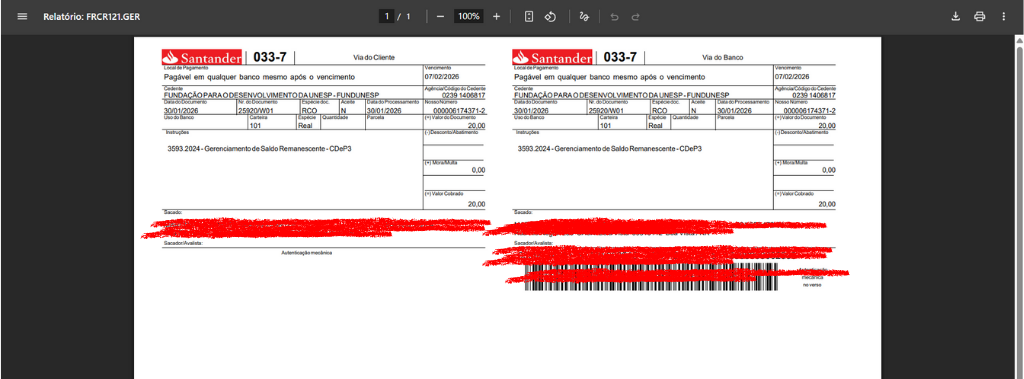1024x379 pixels.
Task: Zoom in with the plus button
Action: [496, 16]
